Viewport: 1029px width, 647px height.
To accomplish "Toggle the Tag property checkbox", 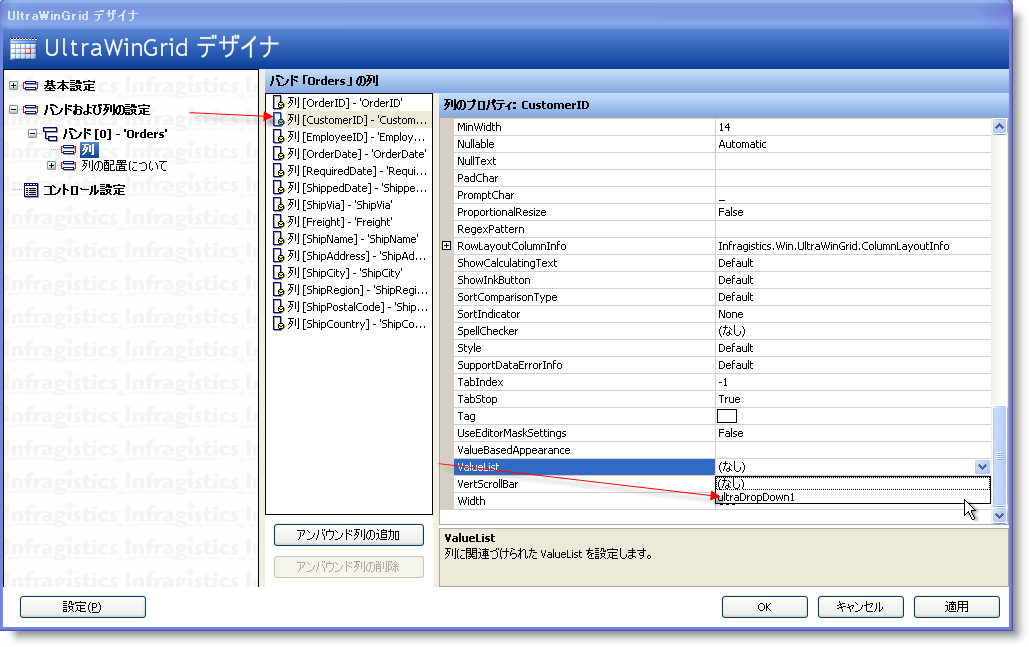I will tap(727, 416).
